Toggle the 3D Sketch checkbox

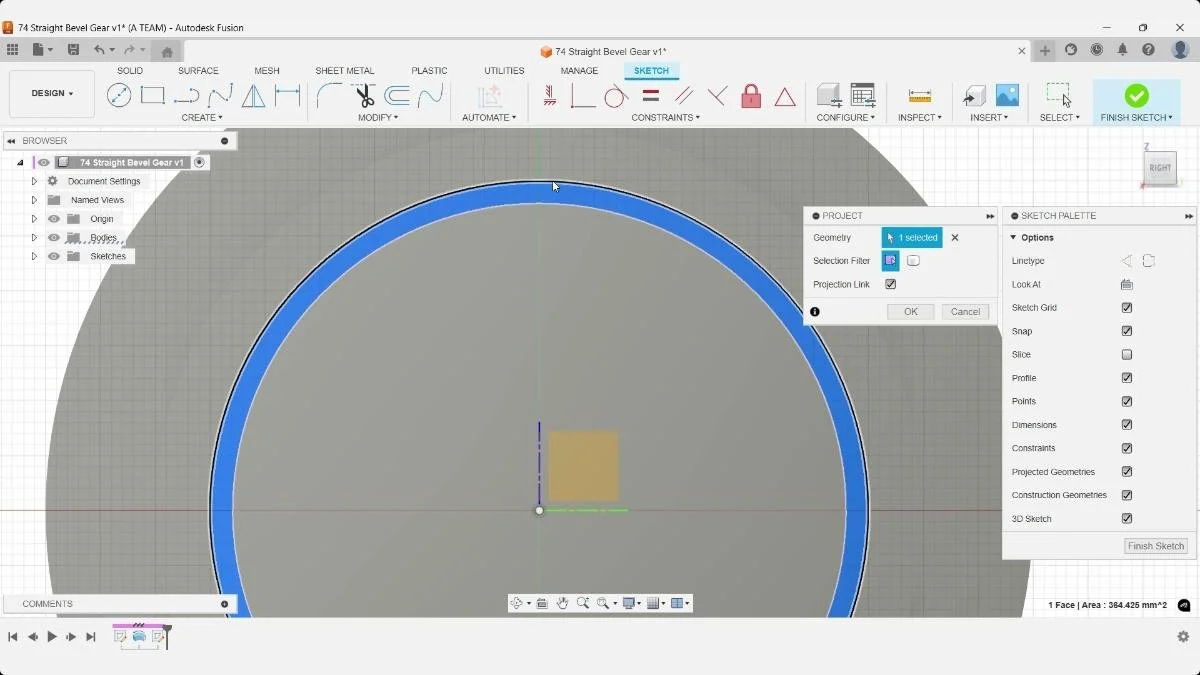pyautogui.click(x=1127, y=518)
